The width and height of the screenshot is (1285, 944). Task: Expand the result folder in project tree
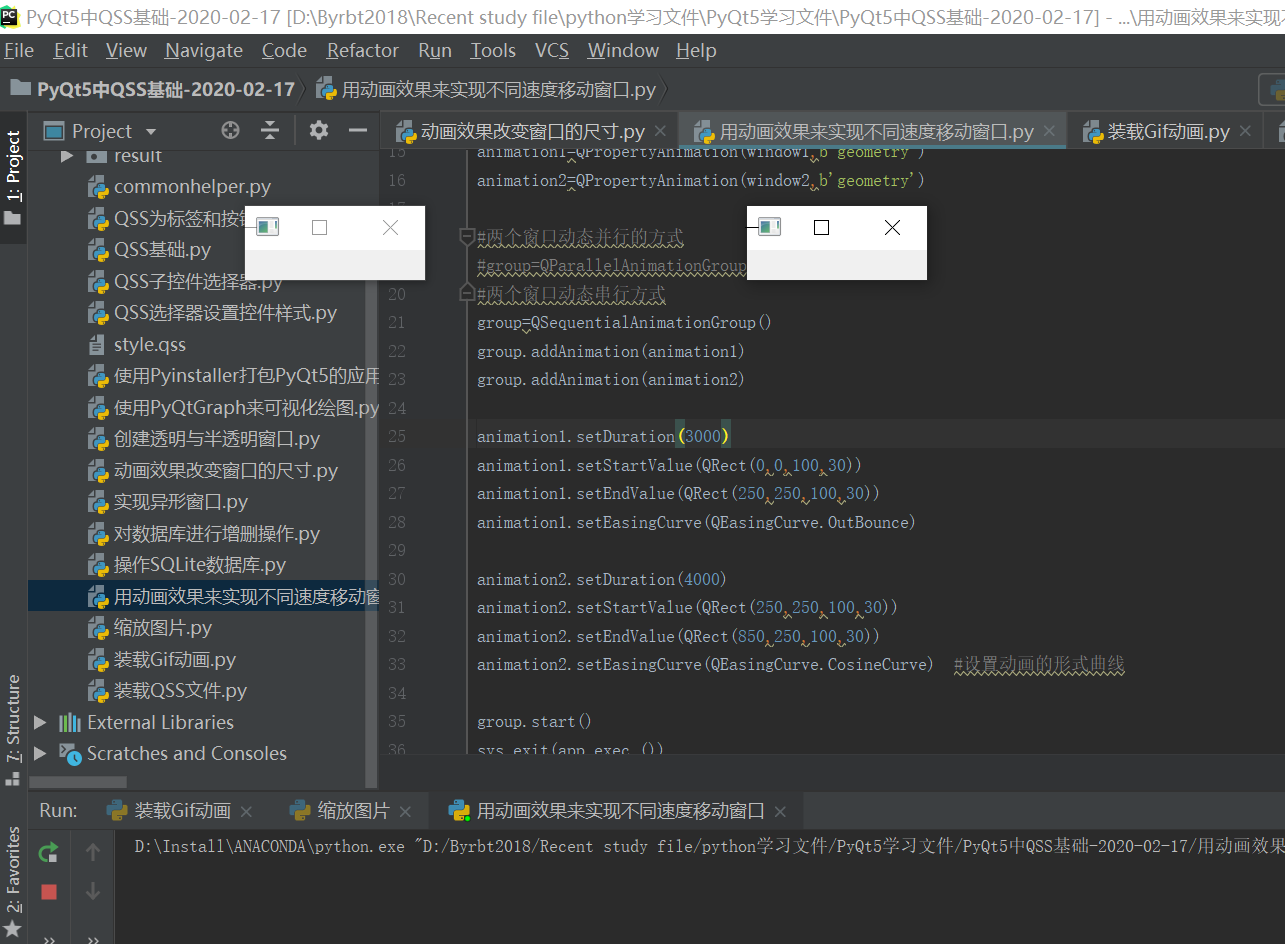[67, 156]
